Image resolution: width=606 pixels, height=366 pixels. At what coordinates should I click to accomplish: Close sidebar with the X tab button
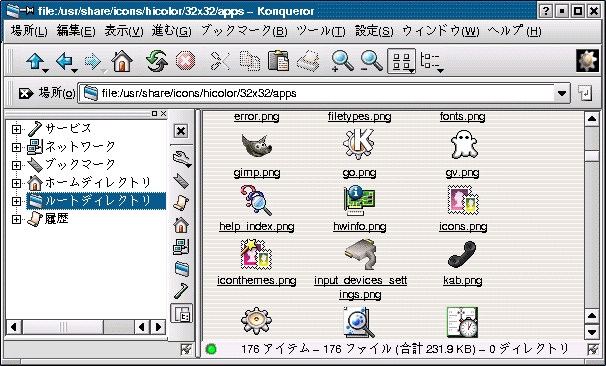[x=181, y=131]
